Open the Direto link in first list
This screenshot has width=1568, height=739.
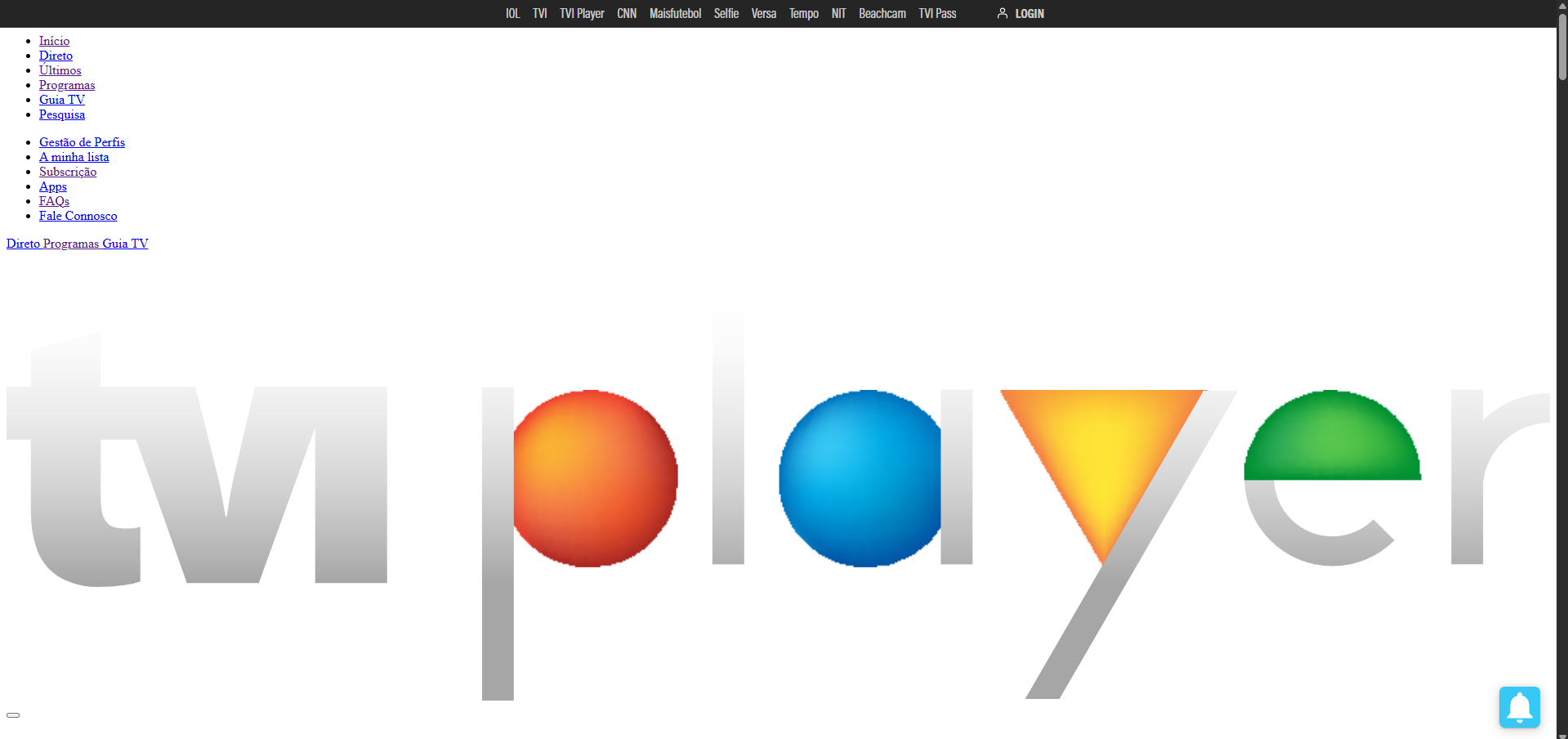click(56, 56)
